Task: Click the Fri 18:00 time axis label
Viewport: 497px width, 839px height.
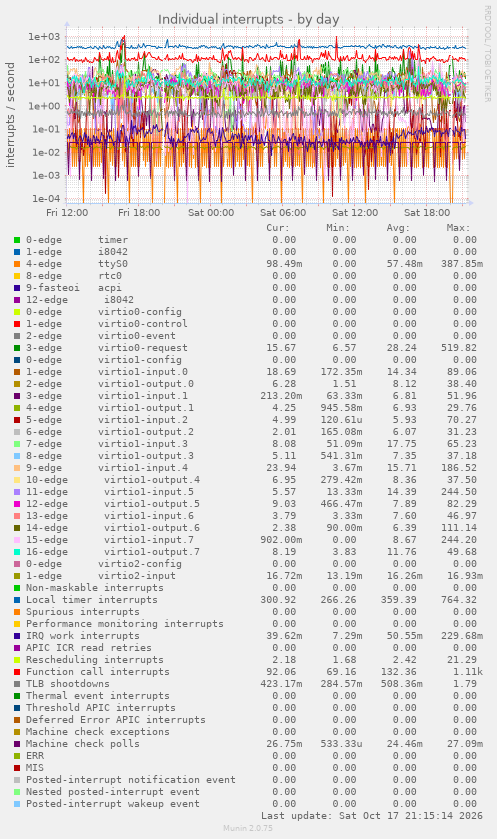Action: [x=139, y=212]
